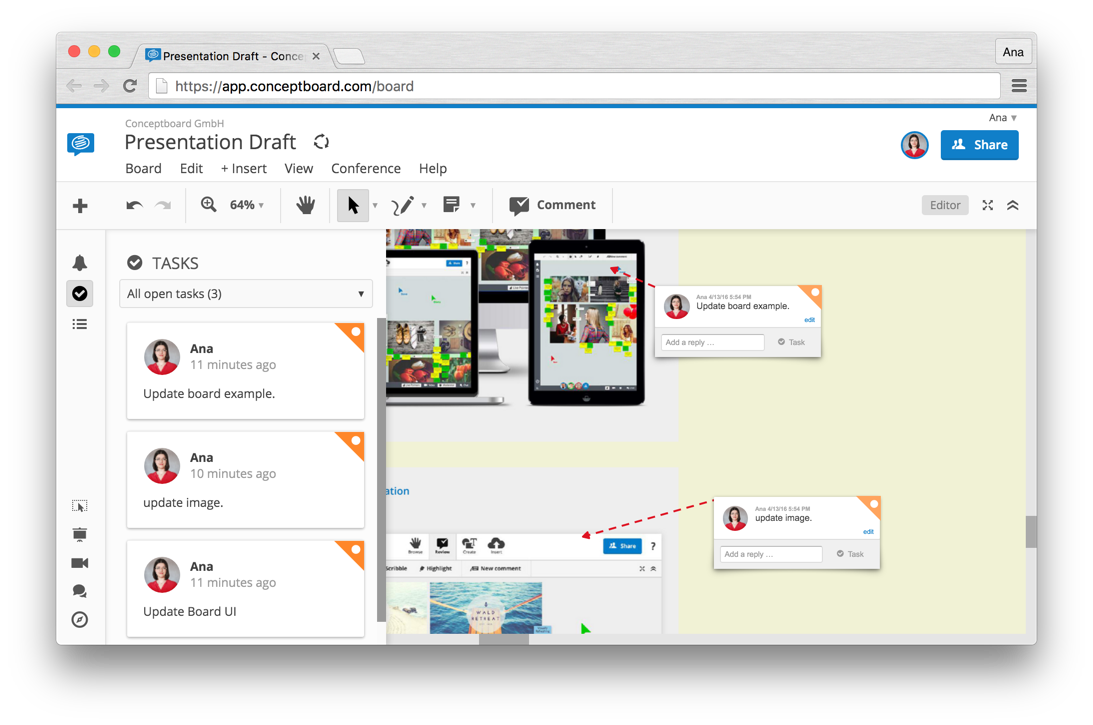Open notifications bell in sidebar

point(80,263)
